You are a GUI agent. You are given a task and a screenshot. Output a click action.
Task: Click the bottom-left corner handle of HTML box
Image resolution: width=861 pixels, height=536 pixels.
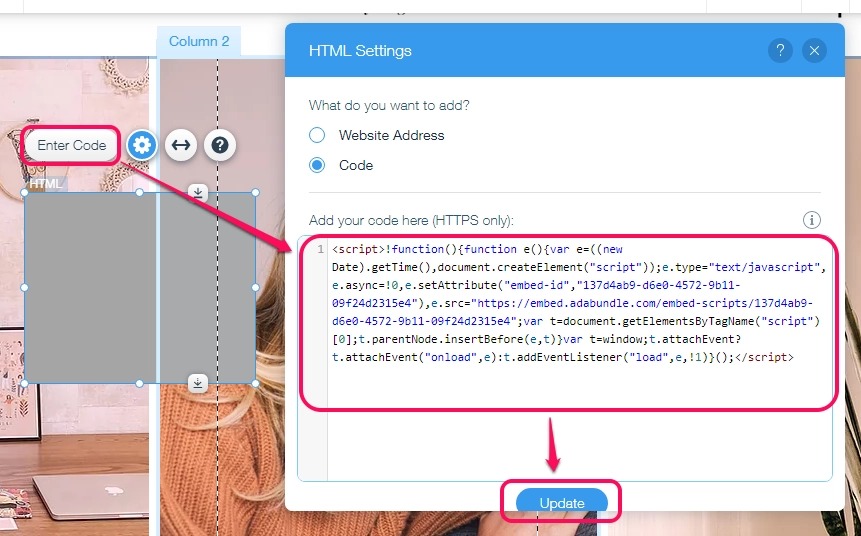coord(25,383)
